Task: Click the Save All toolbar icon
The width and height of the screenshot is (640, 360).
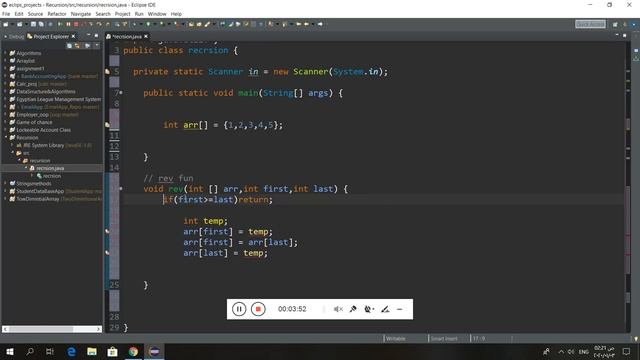Action: (41, 24)
